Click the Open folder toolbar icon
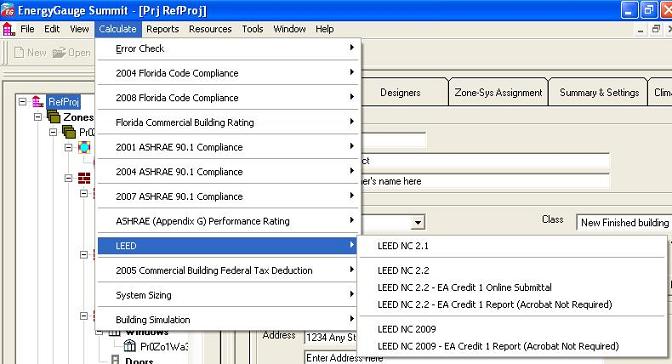 [x=59, y=53]
